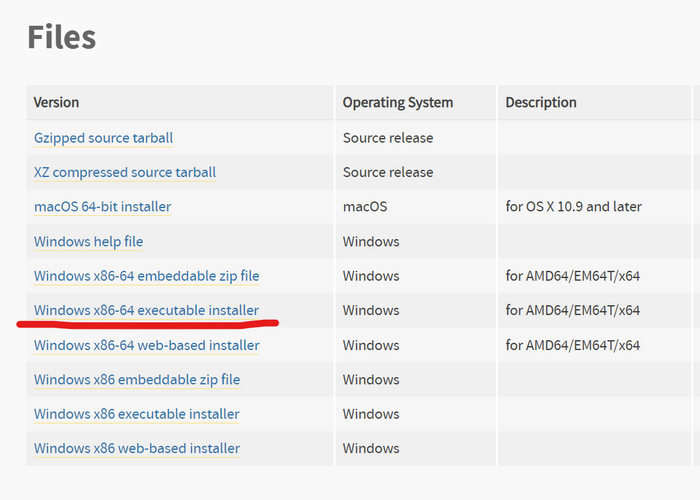Select Windows x86-64 web-based installer link
The width and height of the screenshot is (700, 500).
[x=146, y=345]
